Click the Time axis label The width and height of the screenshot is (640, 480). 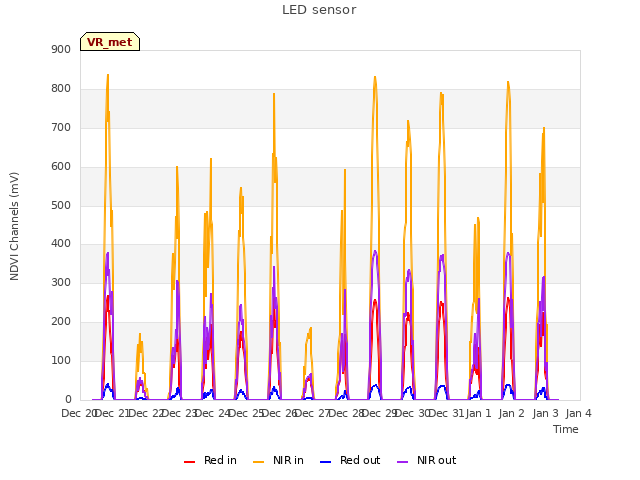[566, 429]
